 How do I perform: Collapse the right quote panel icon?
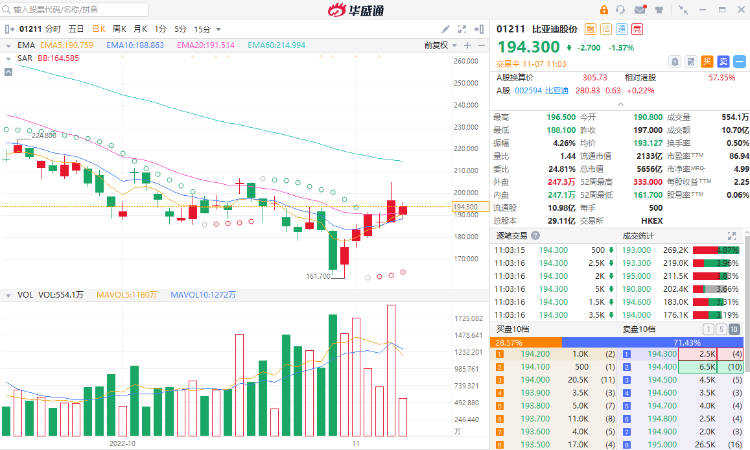479,29
